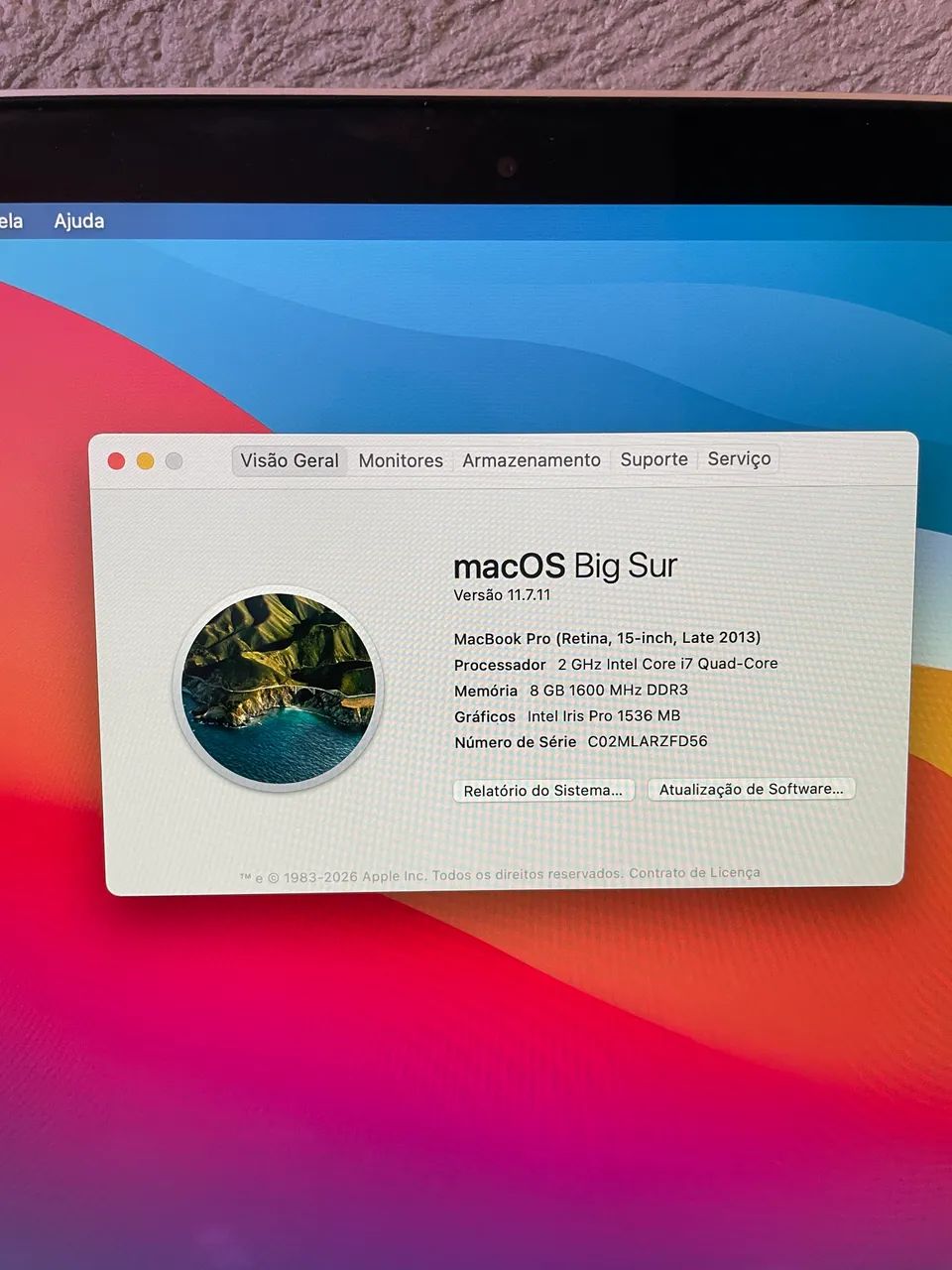Click the macOS Big Sur round image
This screenshot has height=1270, width=952.
pos(279,688)
